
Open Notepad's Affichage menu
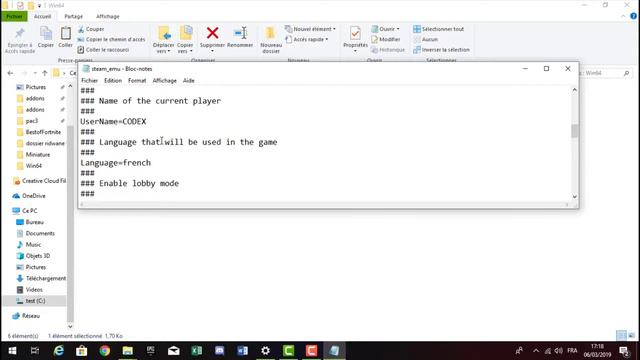pyautogui.click(x=164, y=81)
